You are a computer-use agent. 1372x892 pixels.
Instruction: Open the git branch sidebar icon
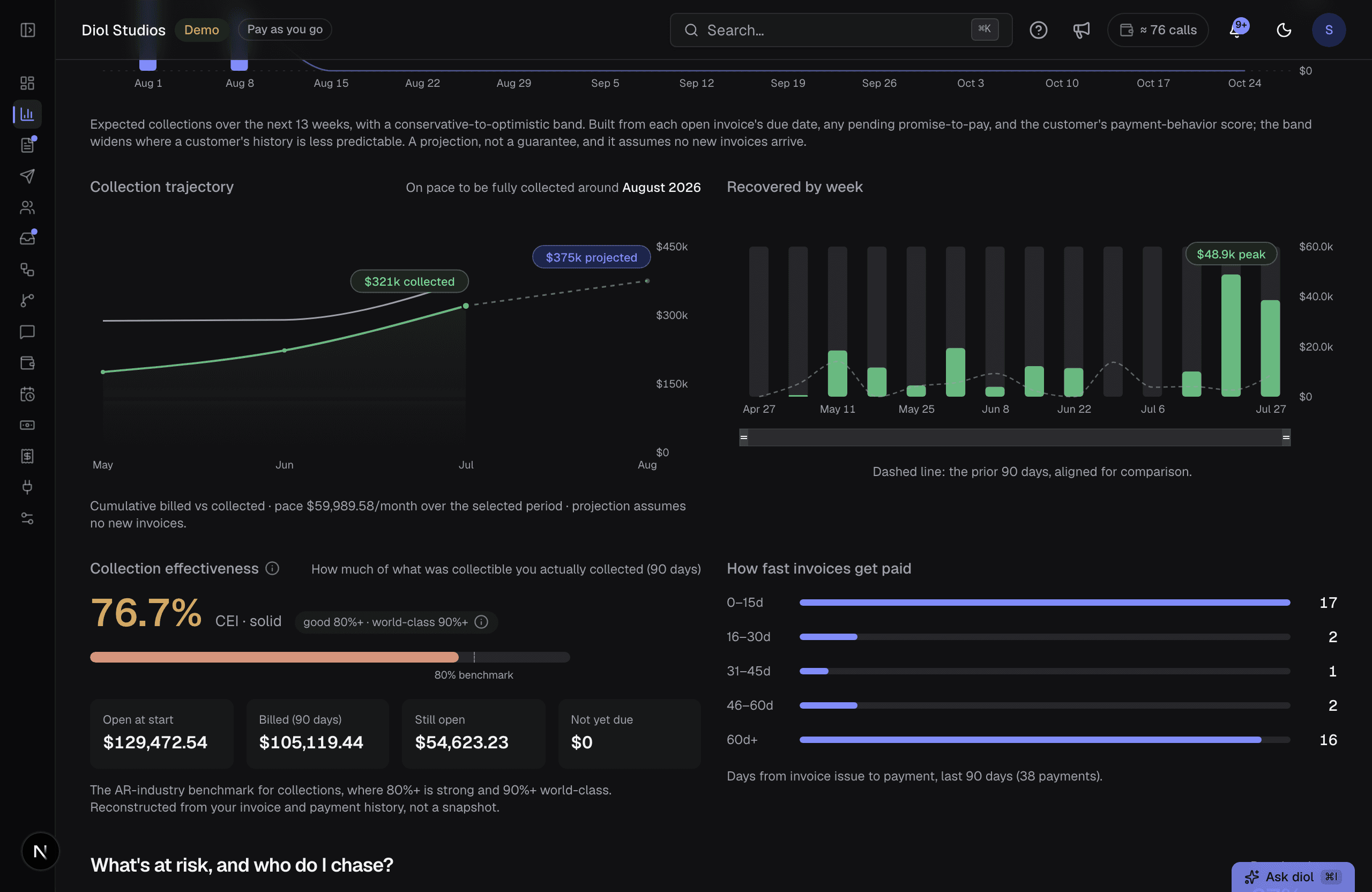27,300
